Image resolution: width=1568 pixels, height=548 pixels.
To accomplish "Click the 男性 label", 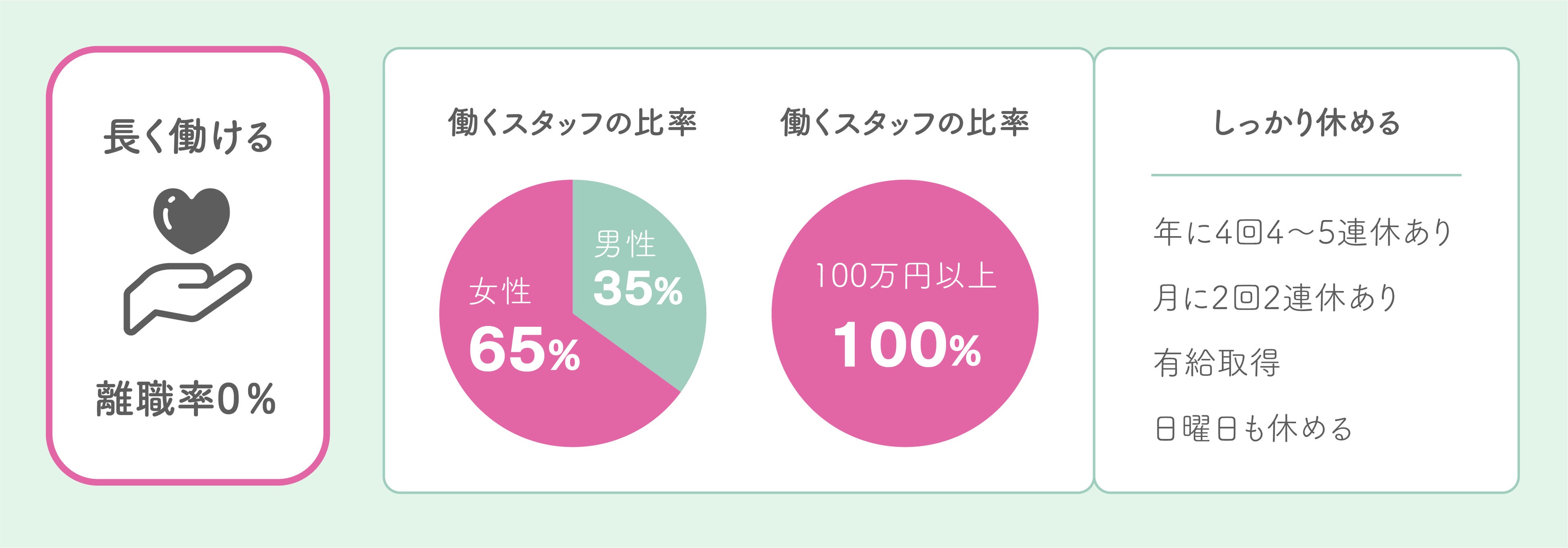I will (625, 244).
